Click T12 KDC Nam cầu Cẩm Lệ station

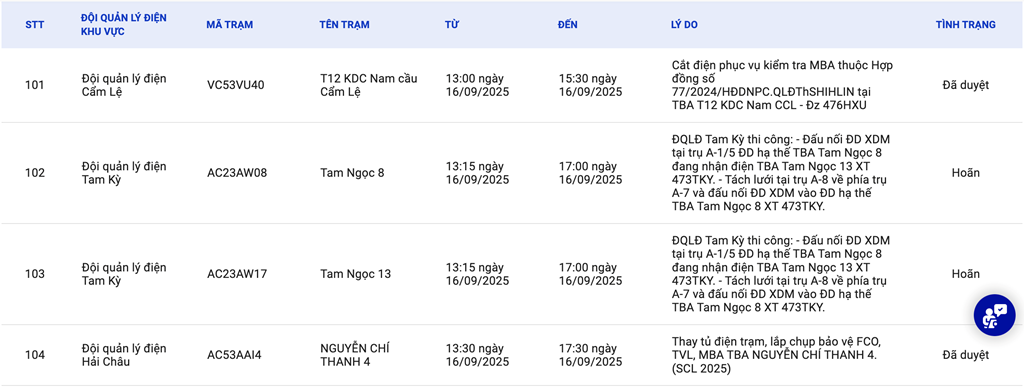pos(368,85)
